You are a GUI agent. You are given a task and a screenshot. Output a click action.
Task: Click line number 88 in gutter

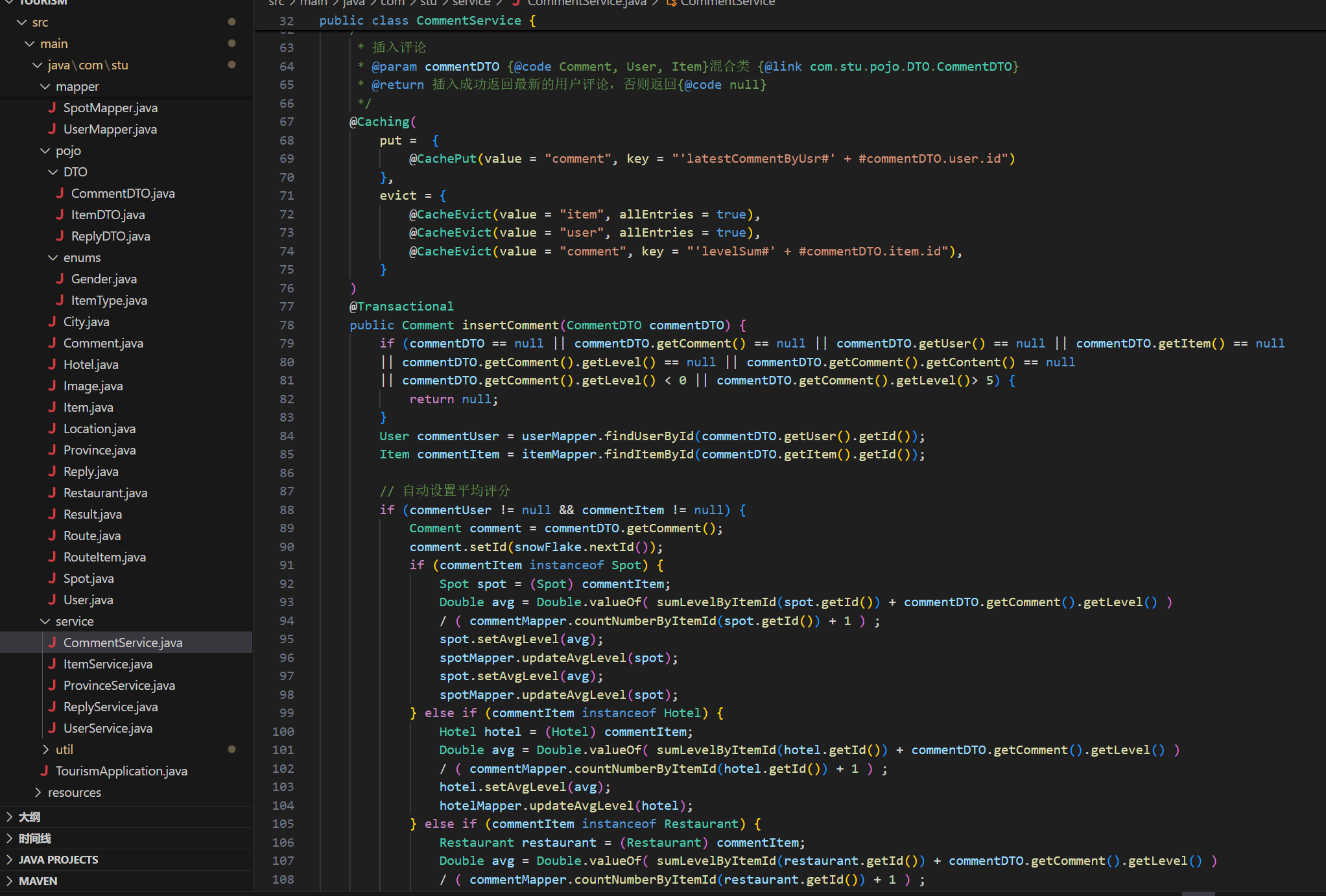[x=286, y=510]
